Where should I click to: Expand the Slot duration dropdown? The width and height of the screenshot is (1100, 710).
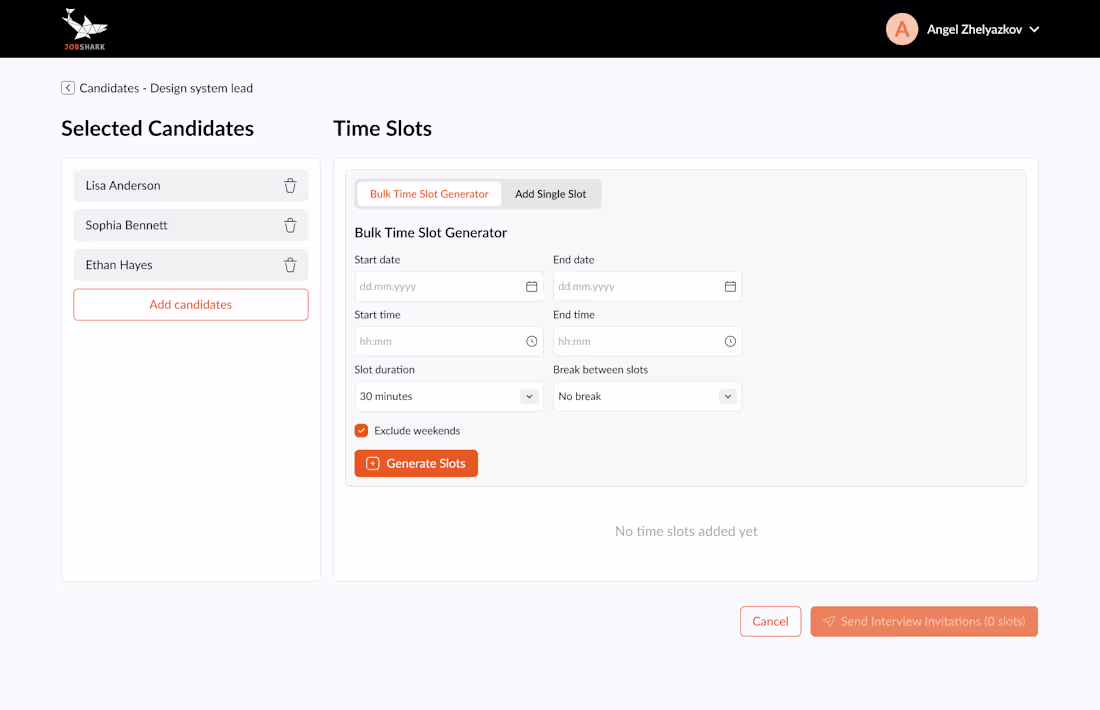[528, 397]
